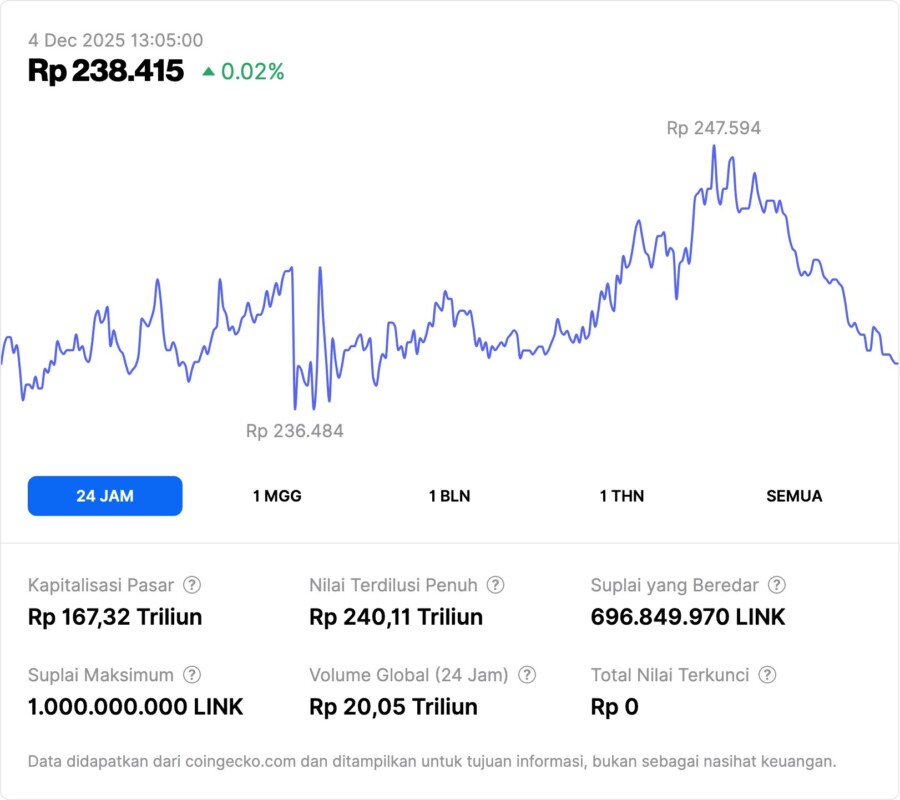This screenshot has width=900, height=800.
Task: Switch chart to 1 BLN range
Action: click(x=449, y=496)
